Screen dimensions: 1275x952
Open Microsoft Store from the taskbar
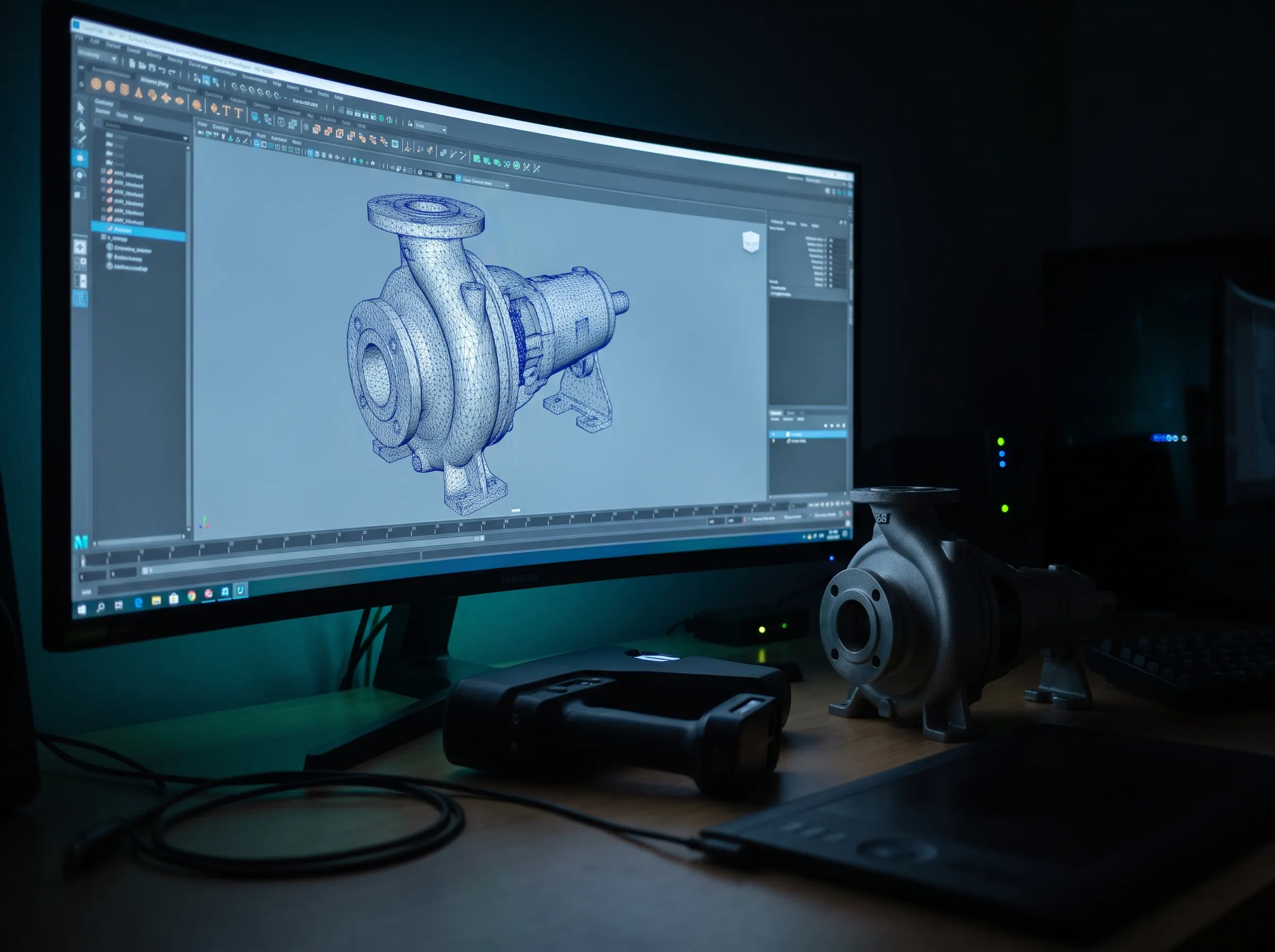(174, 599)
